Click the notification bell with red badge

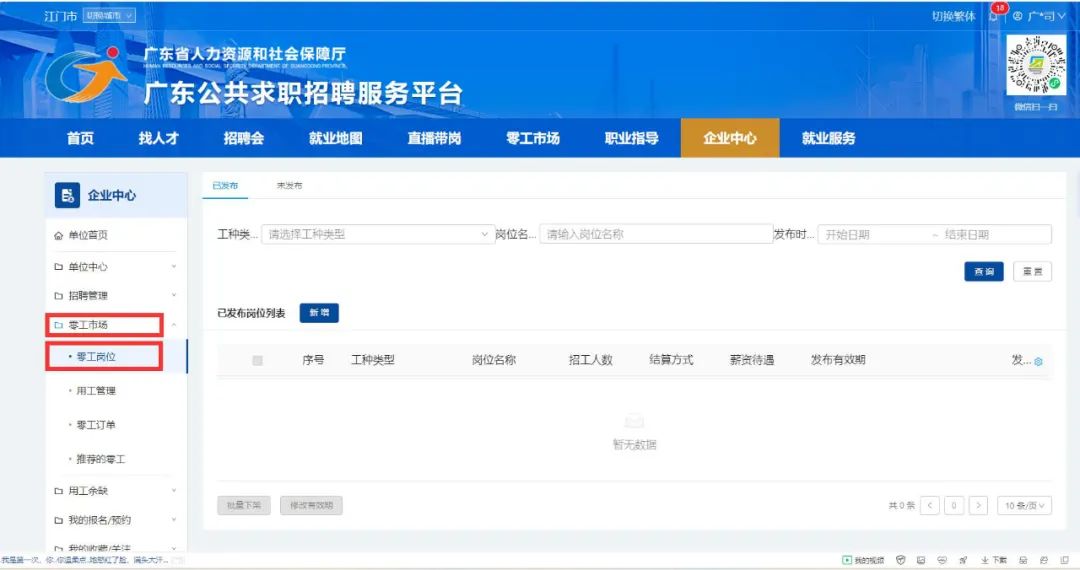[x=995, y=16]
